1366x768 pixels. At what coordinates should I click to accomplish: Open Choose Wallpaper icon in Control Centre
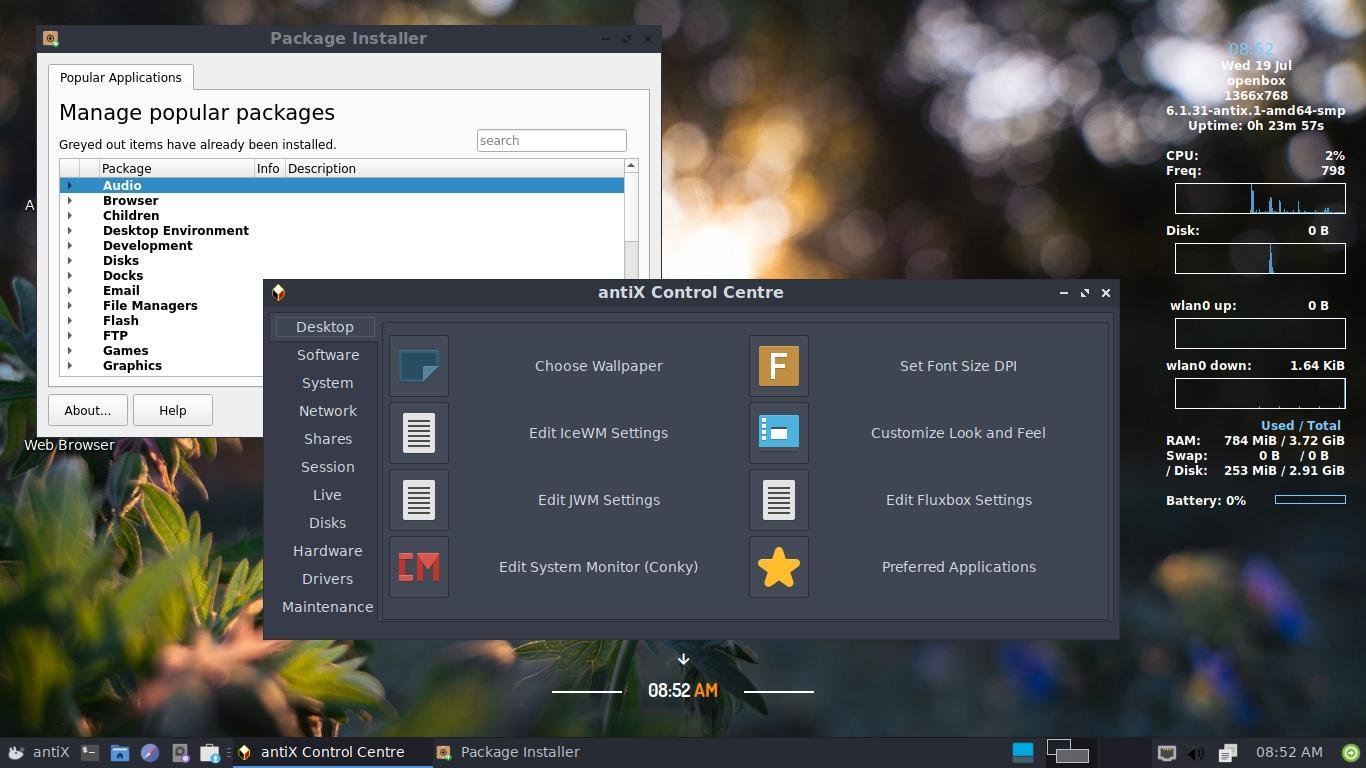coord(419,366)
